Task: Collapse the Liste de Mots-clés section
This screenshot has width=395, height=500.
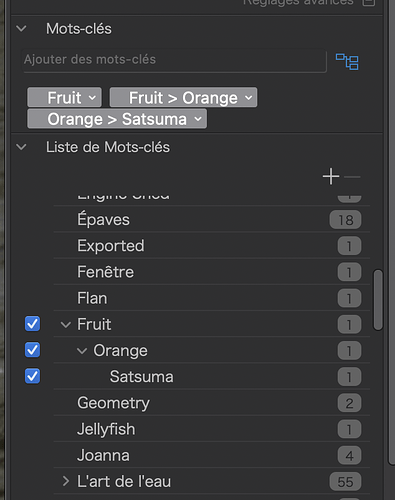Action: click(21, 147)
